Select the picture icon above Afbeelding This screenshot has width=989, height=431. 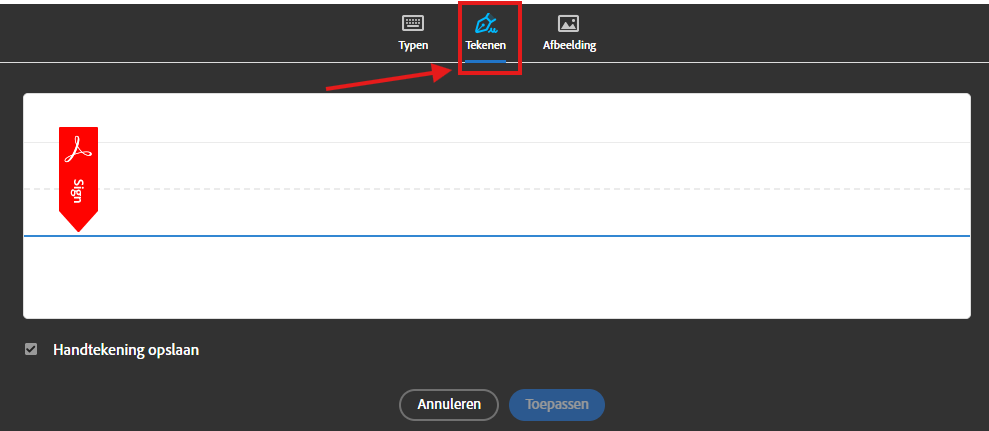pos(568,23)
